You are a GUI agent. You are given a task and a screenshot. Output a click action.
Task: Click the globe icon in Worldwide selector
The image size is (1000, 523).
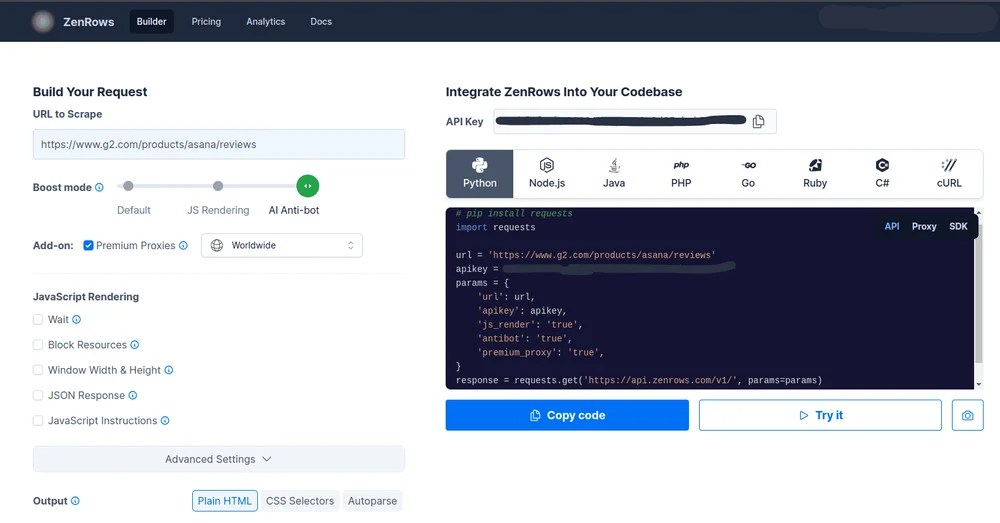[x=217, y=246]
